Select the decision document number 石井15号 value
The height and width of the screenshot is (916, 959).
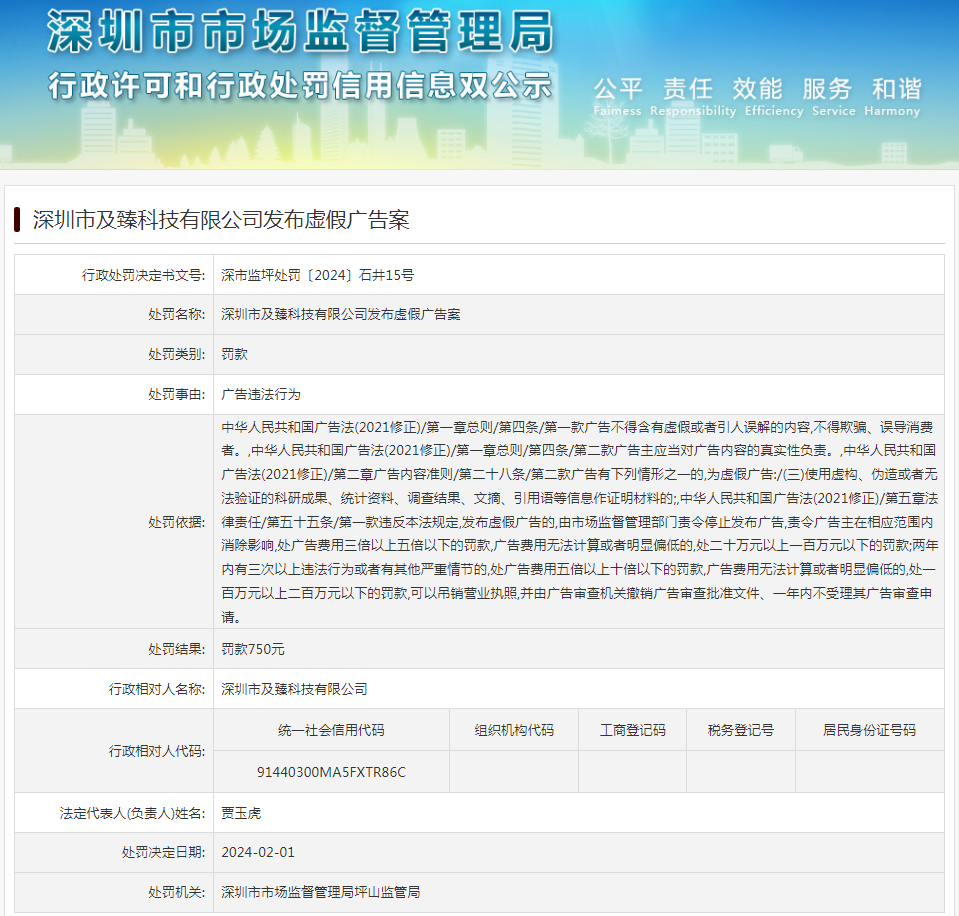tap(317, 274)
